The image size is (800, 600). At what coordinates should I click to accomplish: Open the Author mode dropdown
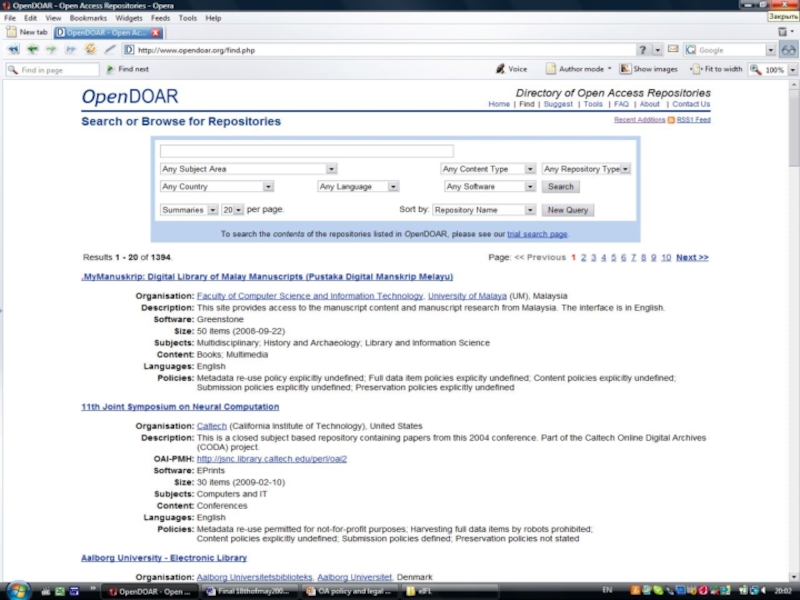[579, 69]
